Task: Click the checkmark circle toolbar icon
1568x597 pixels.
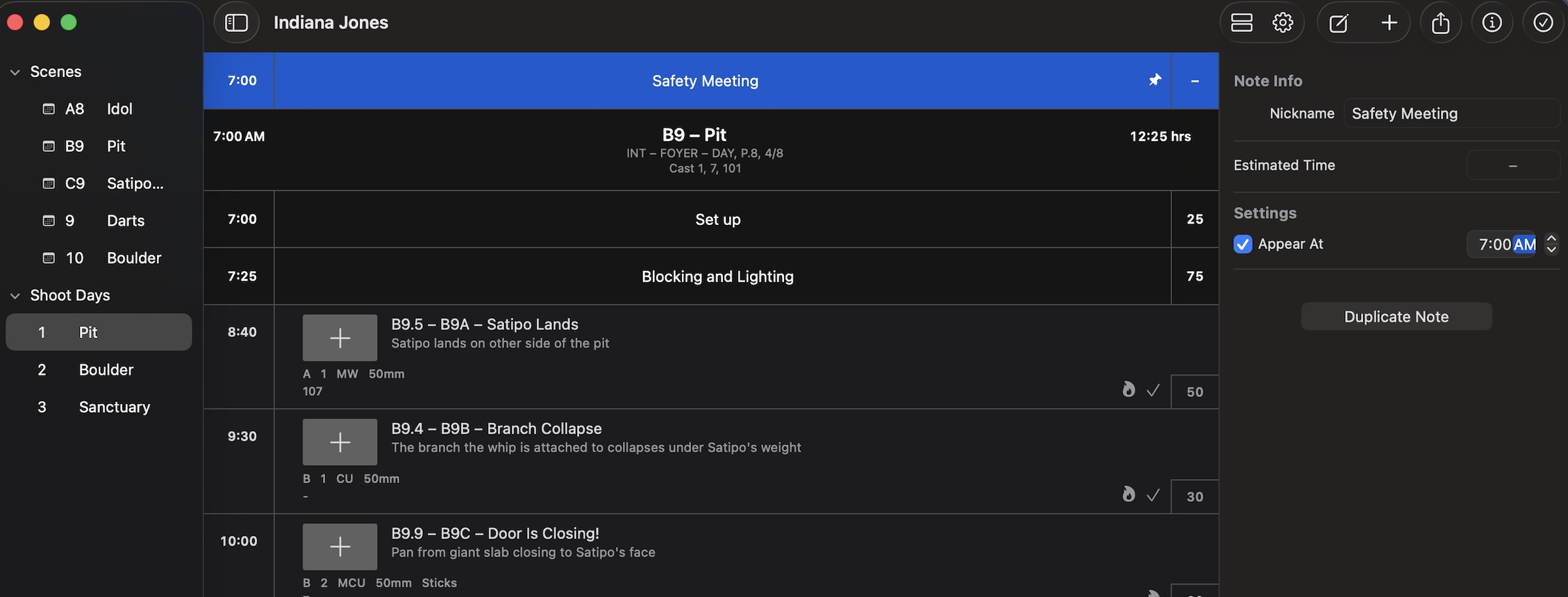Action: click(1543, 23)
